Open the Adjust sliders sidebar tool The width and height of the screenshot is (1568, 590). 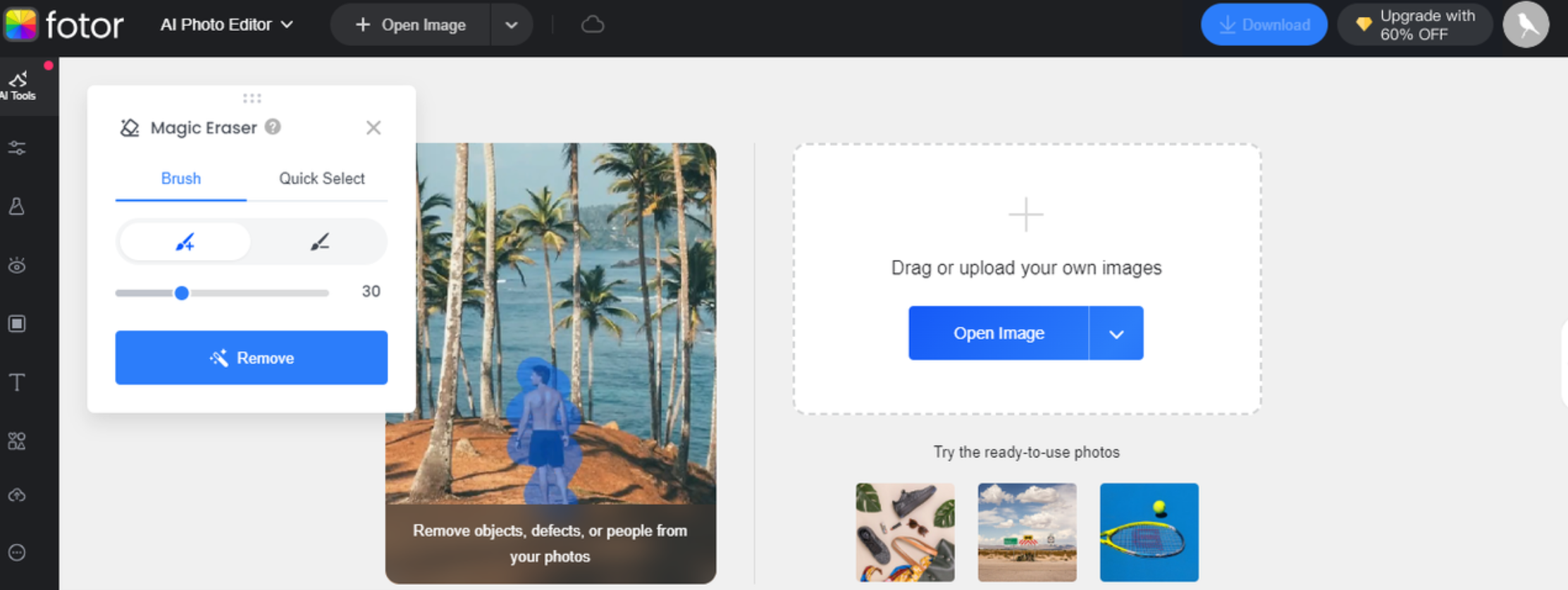coord(17,148)
